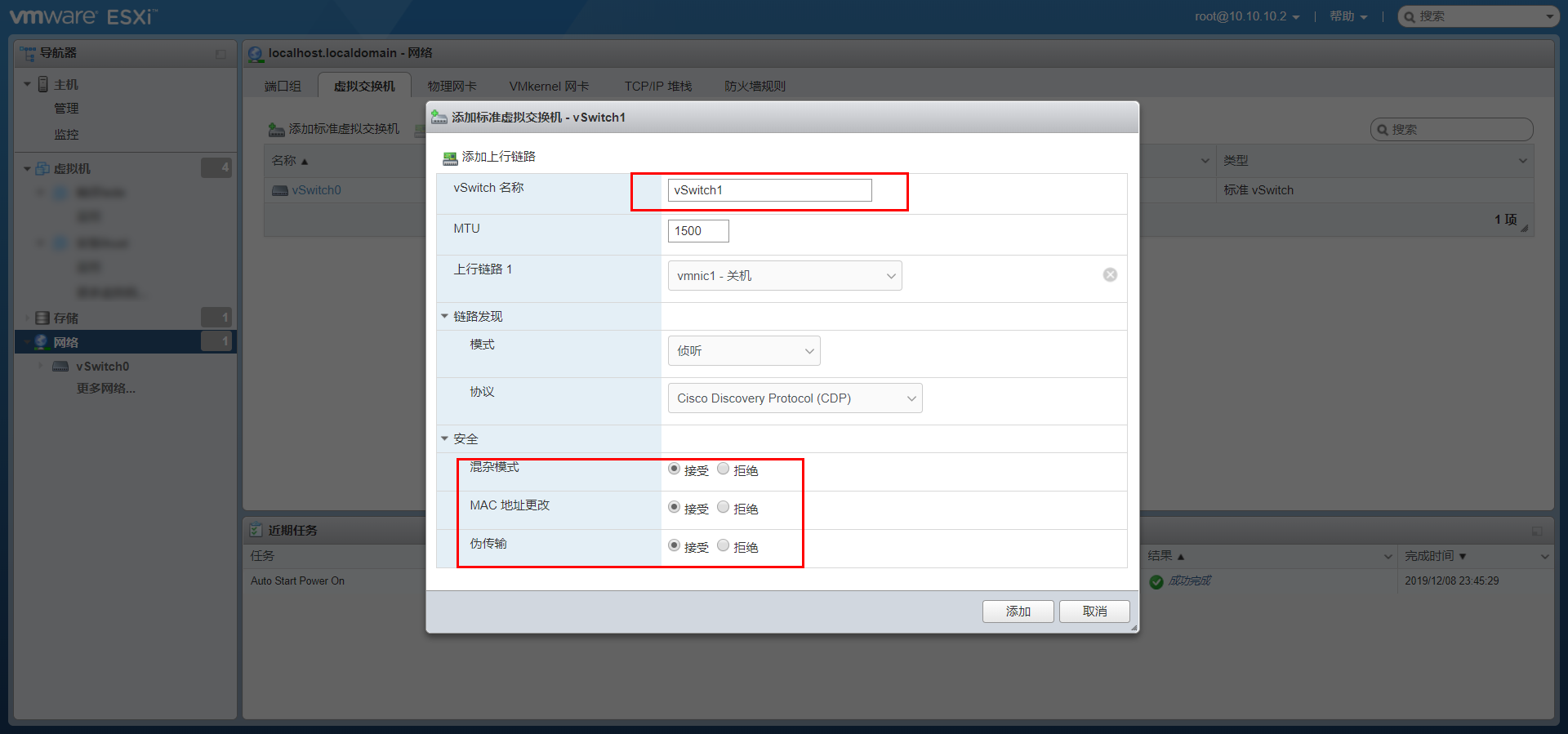Select Storage in the navigator
Image resolution: width=1568 pixels, height=734 pixels.
pos(66,318)
